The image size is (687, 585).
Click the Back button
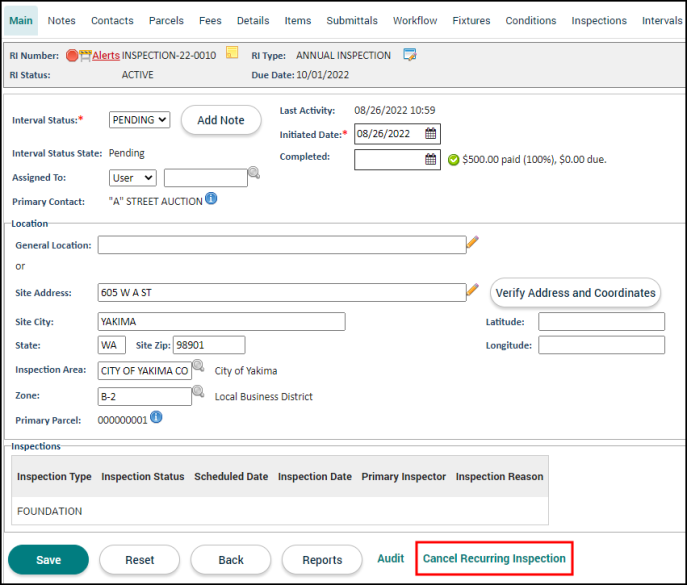[231, 560]
